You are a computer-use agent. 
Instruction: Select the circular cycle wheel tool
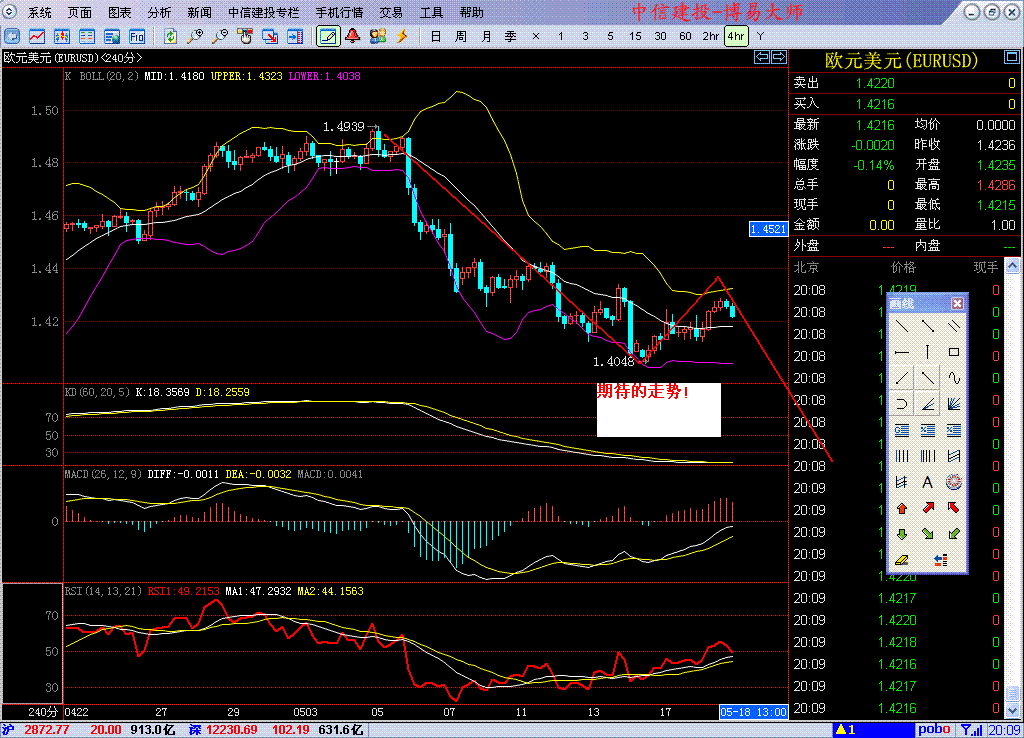953,482
